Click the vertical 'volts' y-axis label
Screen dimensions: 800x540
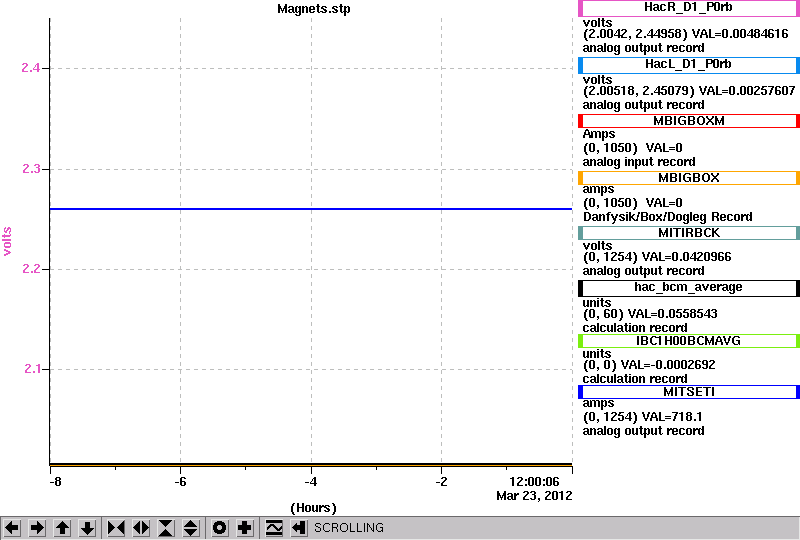coord(7,241)
